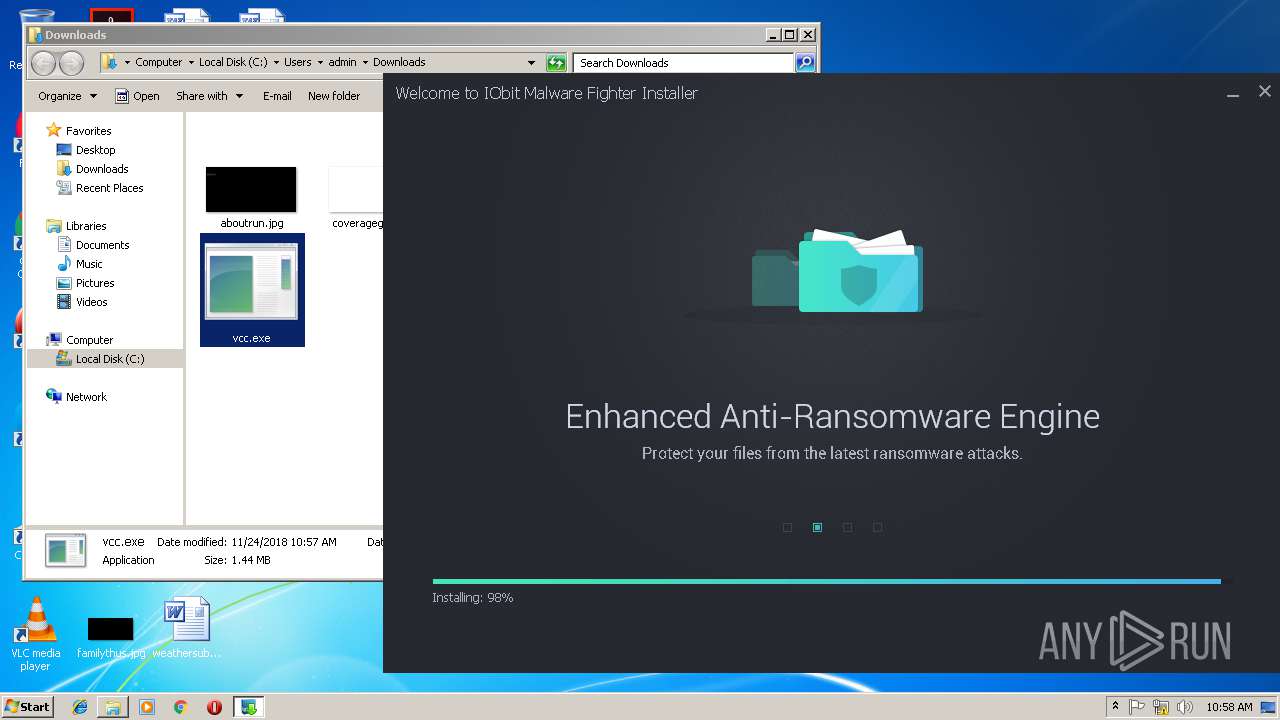Click the search magnifier icon in Explorer

pyautogui.click(x=805, y=63)
